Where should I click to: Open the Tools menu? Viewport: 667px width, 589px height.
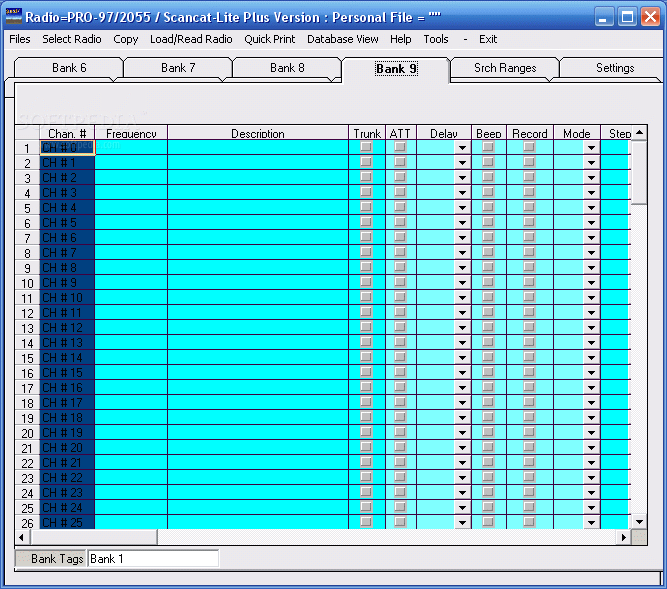[436, 39]
